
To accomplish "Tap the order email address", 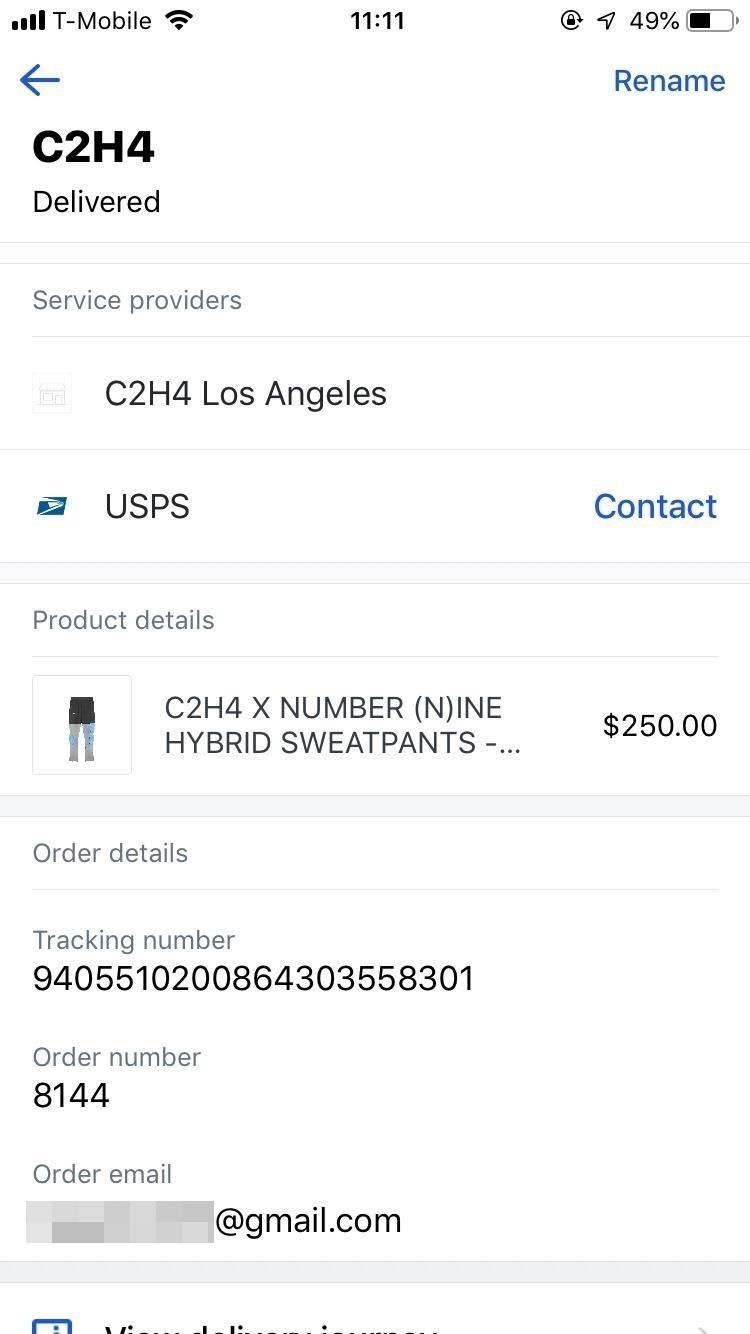I will point(215,1221).
